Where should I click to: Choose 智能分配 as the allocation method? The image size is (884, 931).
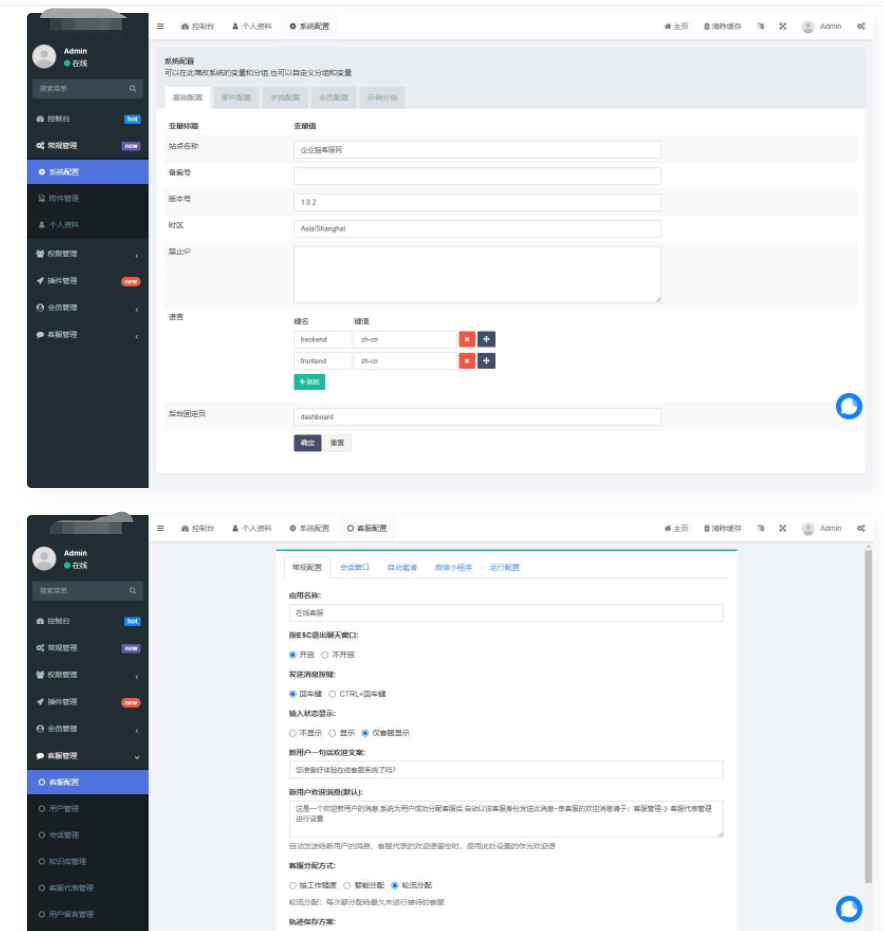[x=347, y=885]
